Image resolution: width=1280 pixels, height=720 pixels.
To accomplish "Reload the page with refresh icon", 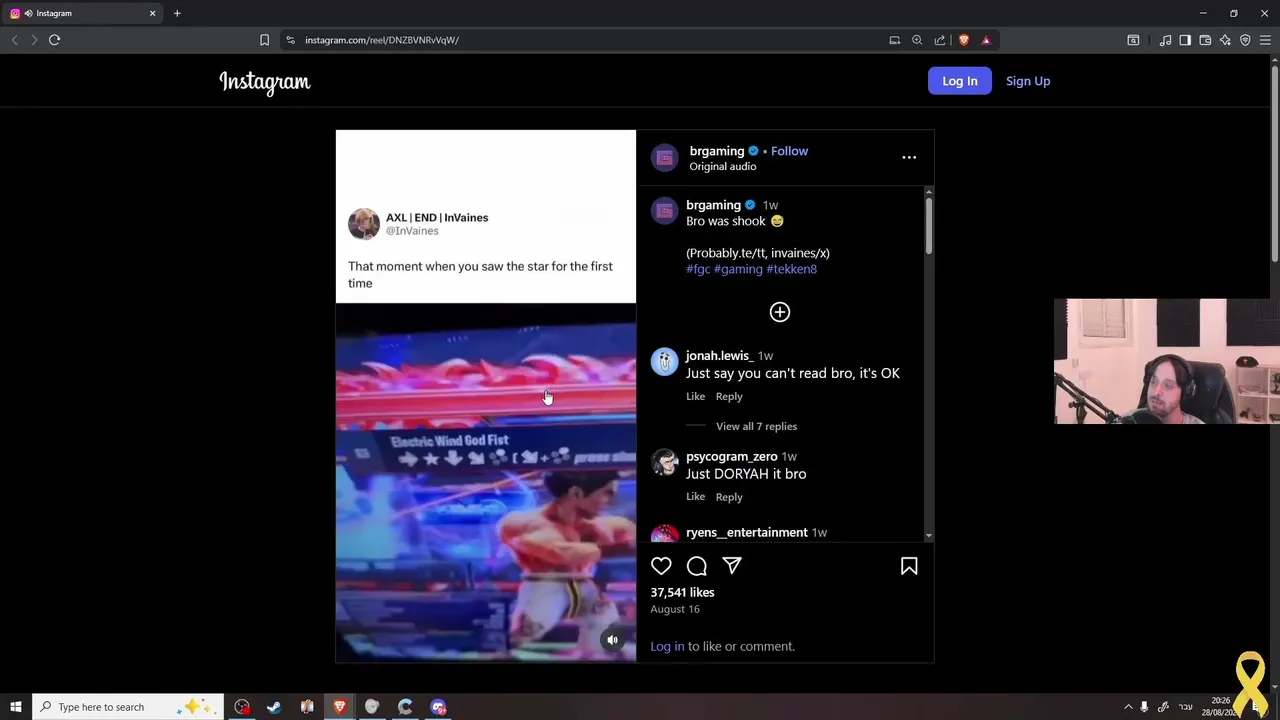I will point(54,40).
